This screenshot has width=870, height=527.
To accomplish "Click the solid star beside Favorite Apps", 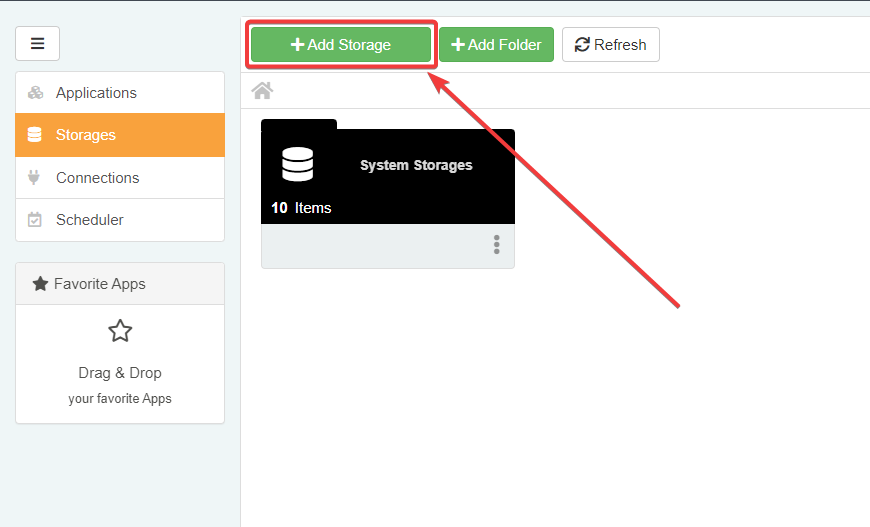I will point(40,284).
